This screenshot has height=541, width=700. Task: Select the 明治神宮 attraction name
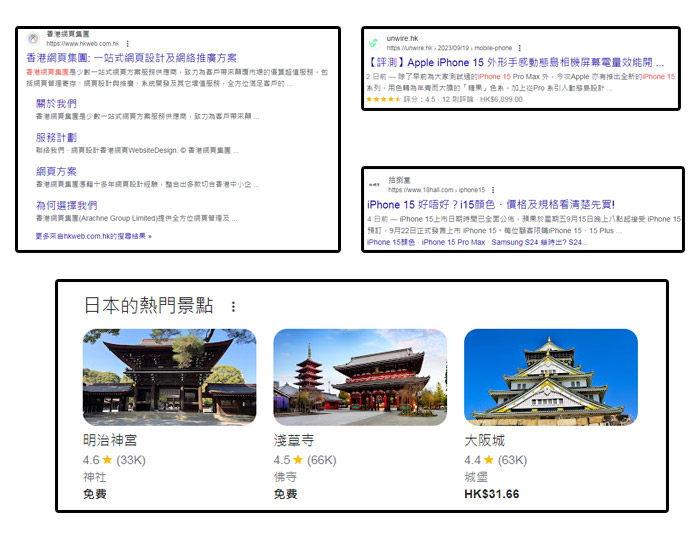[110, 441]
